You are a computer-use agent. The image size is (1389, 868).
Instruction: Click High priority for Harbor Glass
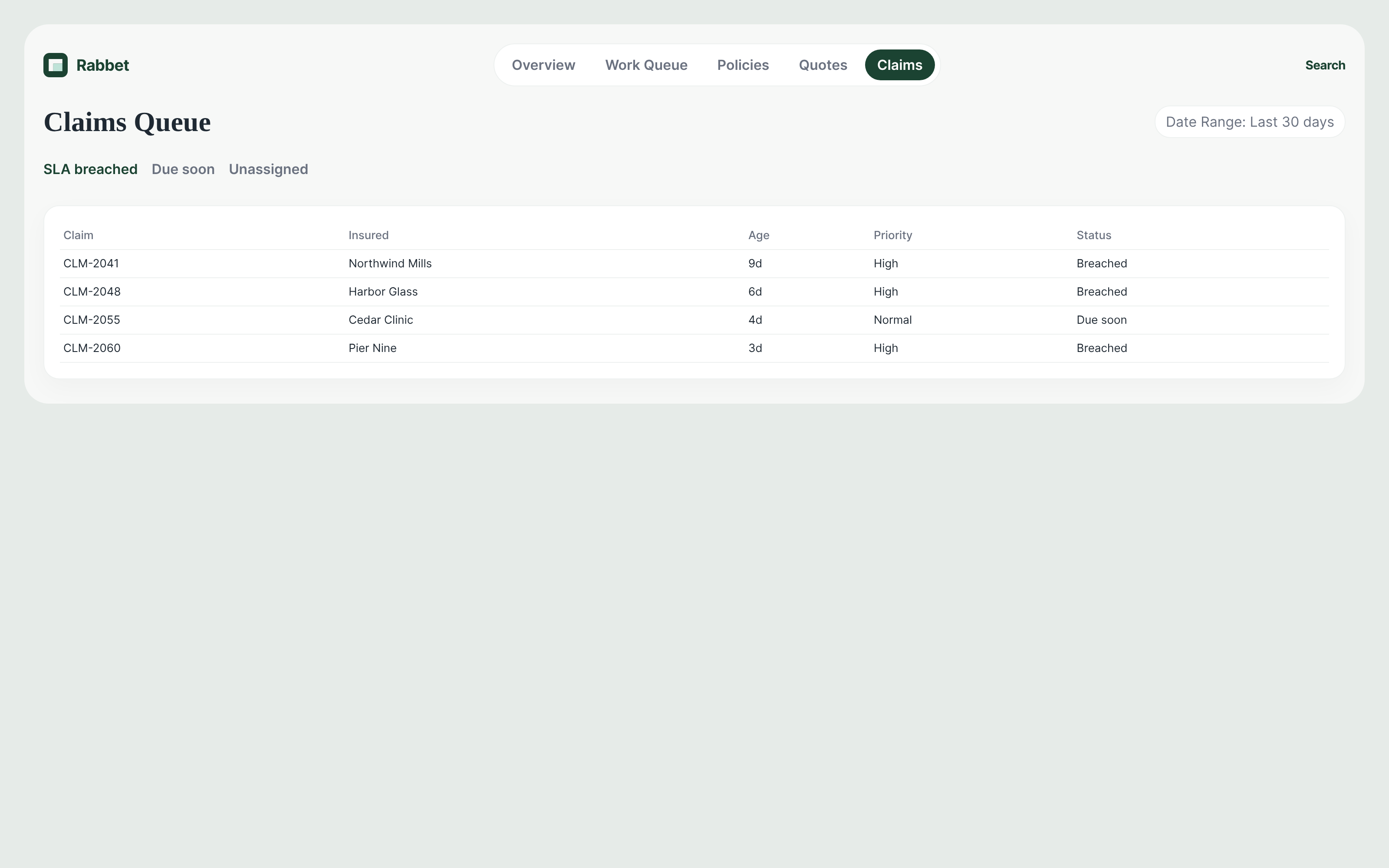(x=885, y=292)
